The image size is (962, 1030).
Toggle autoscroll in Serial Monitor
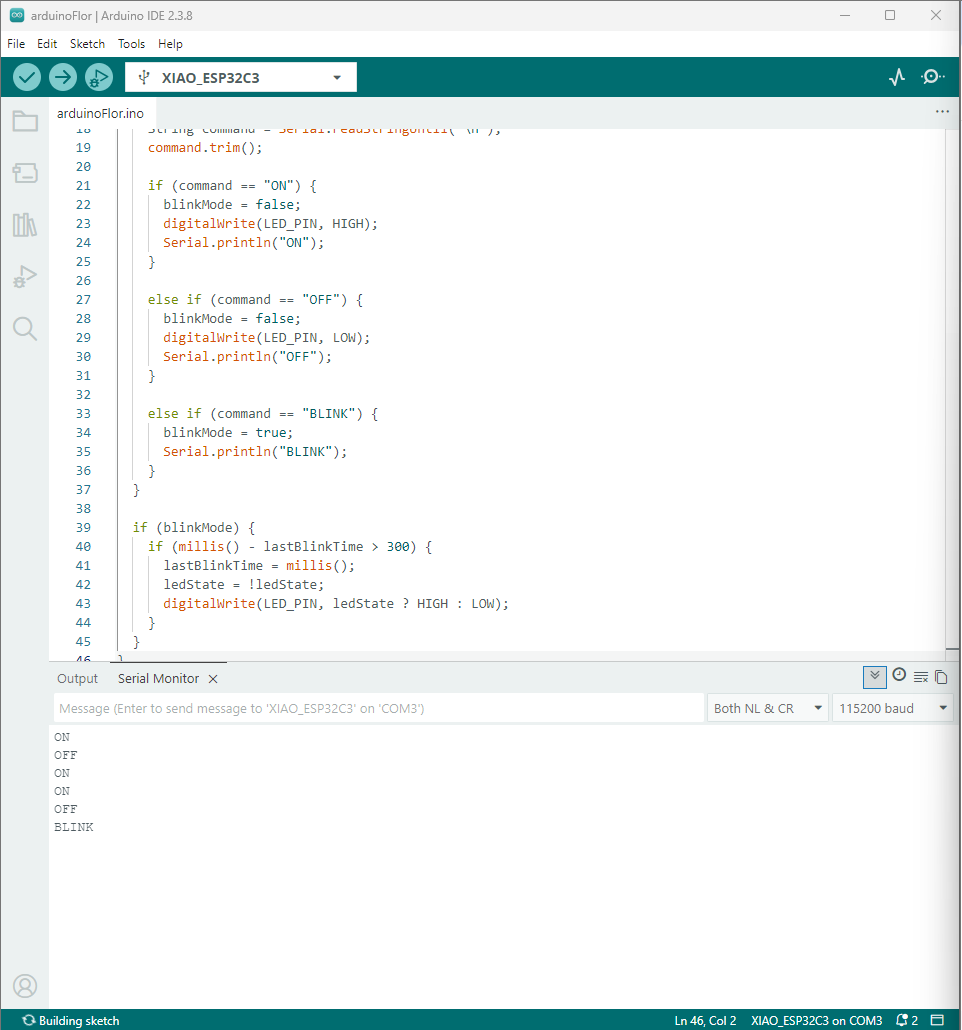(875, 677)
